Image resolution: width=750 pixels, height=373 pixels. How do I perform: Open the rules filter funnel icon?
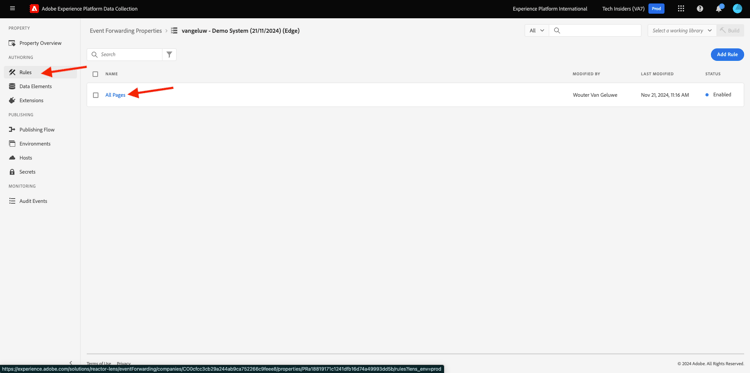click(x=169, y=55)
